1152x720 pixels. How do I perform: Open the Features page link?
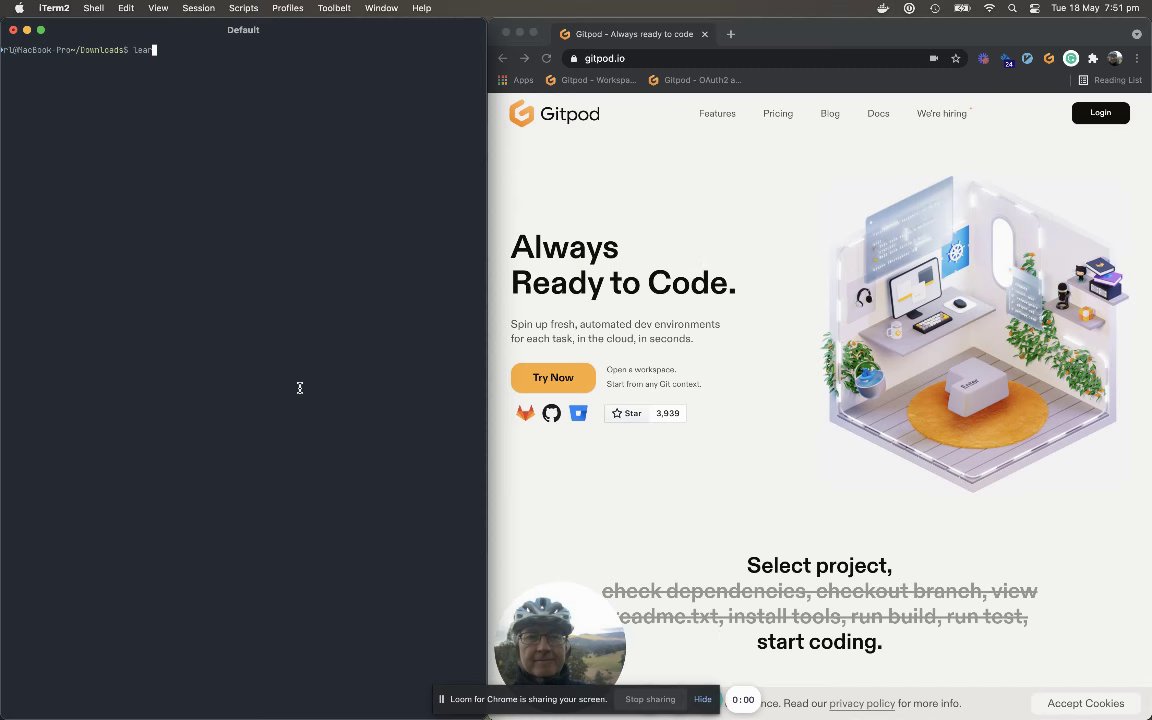point(717,113)
